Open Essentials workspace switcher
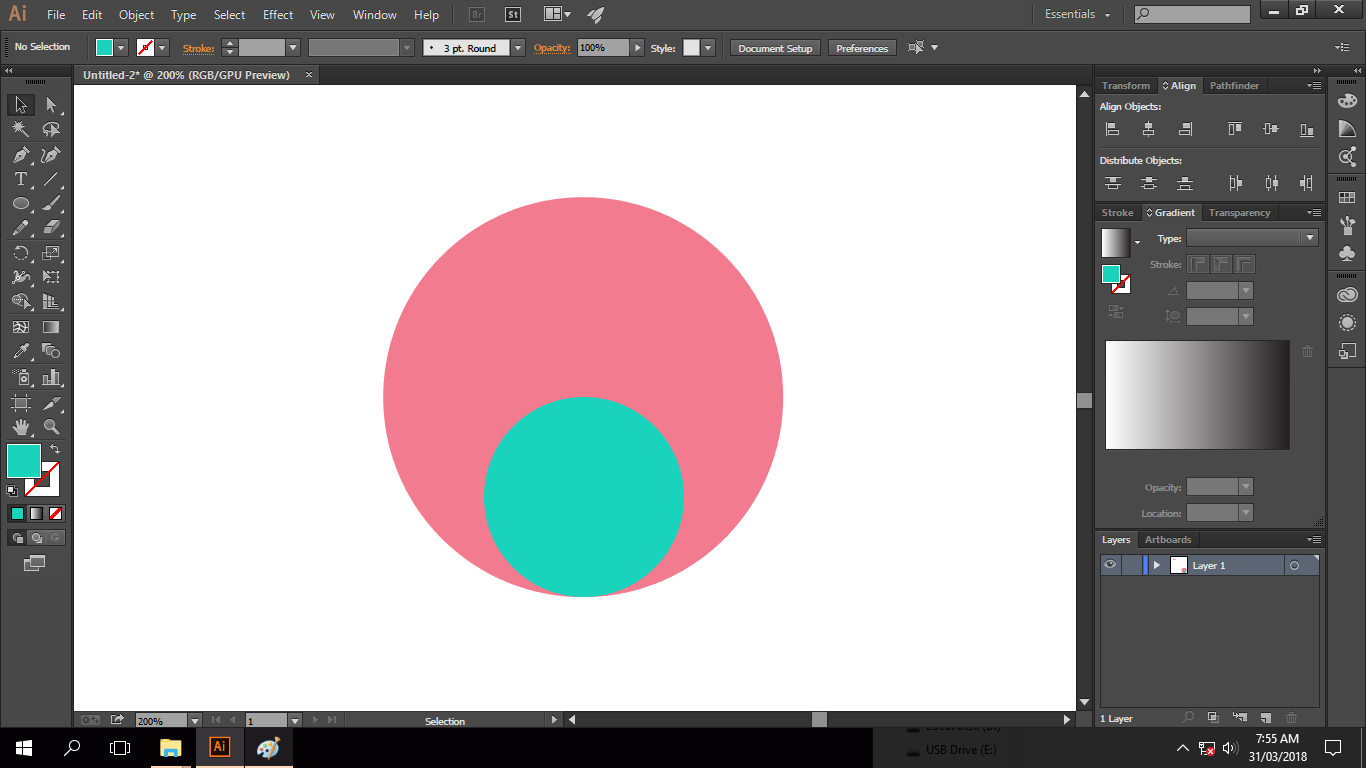This screenshot has width=1366, height=768. (x=1078, y=15)
